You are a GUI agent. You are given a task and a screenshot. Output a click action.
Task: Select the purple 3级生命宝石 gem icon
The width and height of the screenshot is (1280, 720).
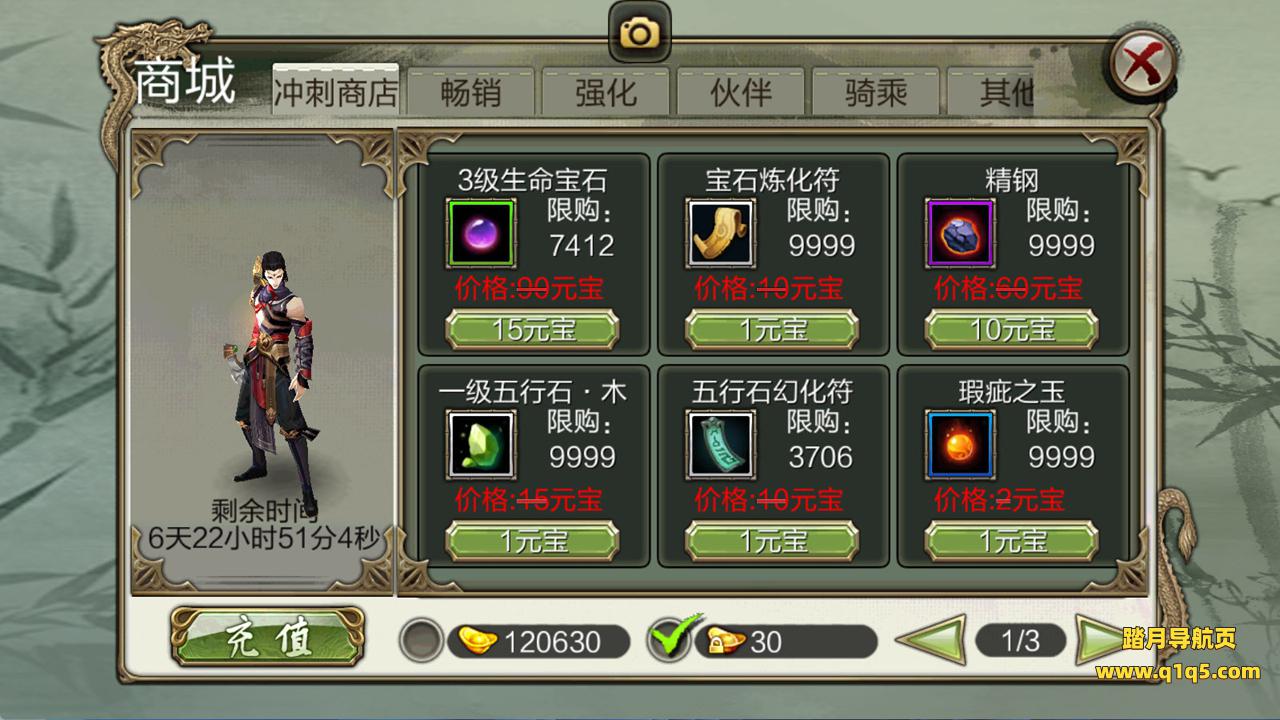(481, 234)
